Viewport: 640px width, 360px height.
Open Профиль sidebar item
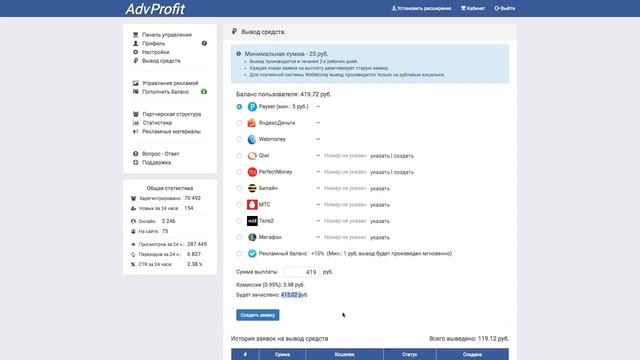[x=153, y=43]
